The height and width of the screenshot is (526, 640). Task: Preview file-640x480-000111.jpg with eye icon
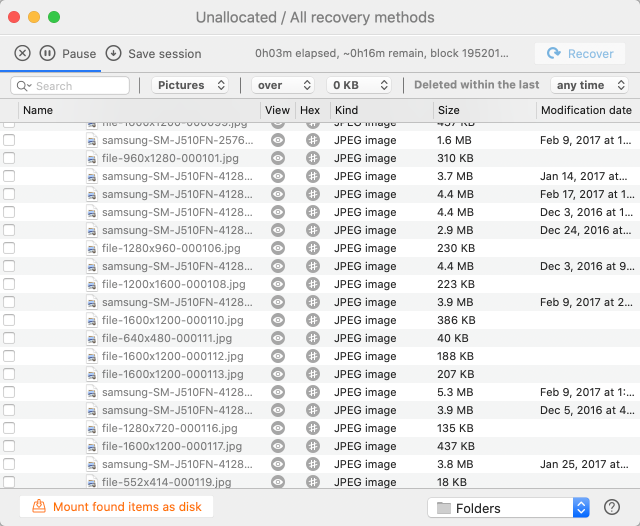coord(278,338)
